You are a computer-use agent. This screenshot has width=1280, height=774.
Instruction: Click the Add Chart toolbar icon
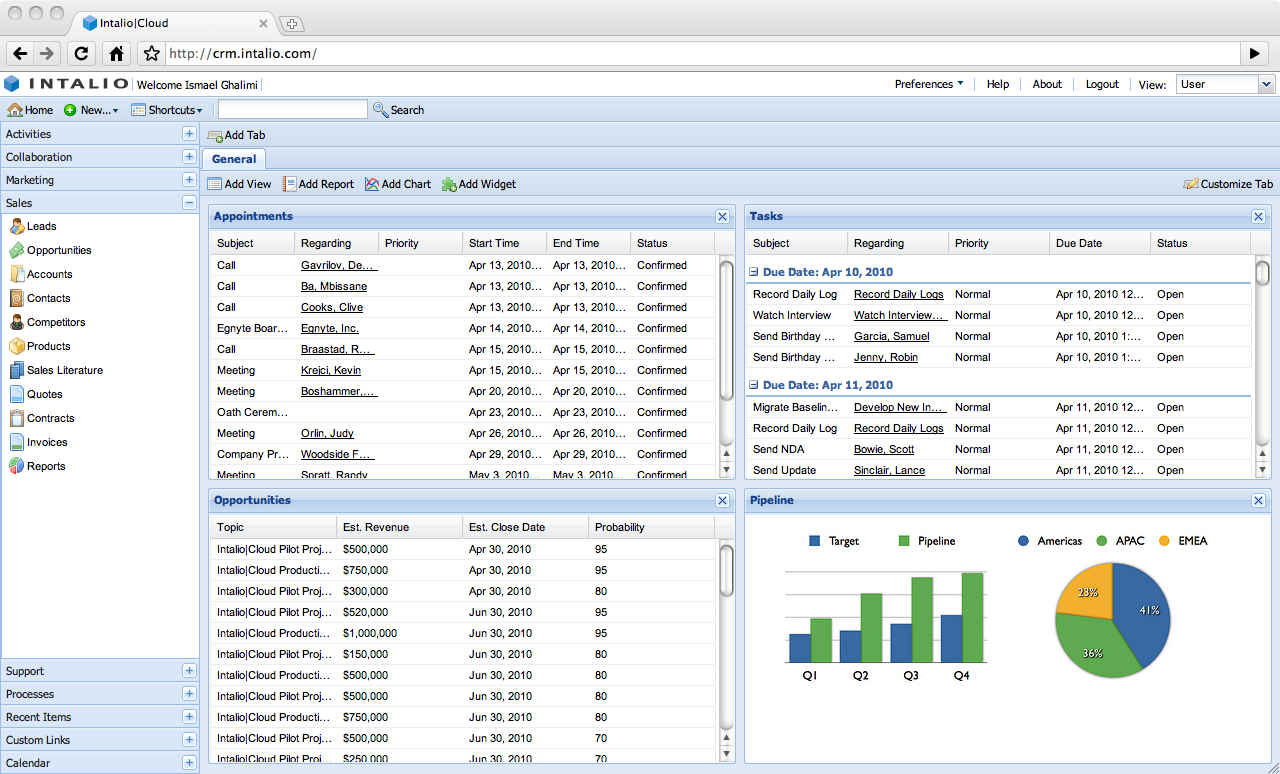tap(373, 184)
